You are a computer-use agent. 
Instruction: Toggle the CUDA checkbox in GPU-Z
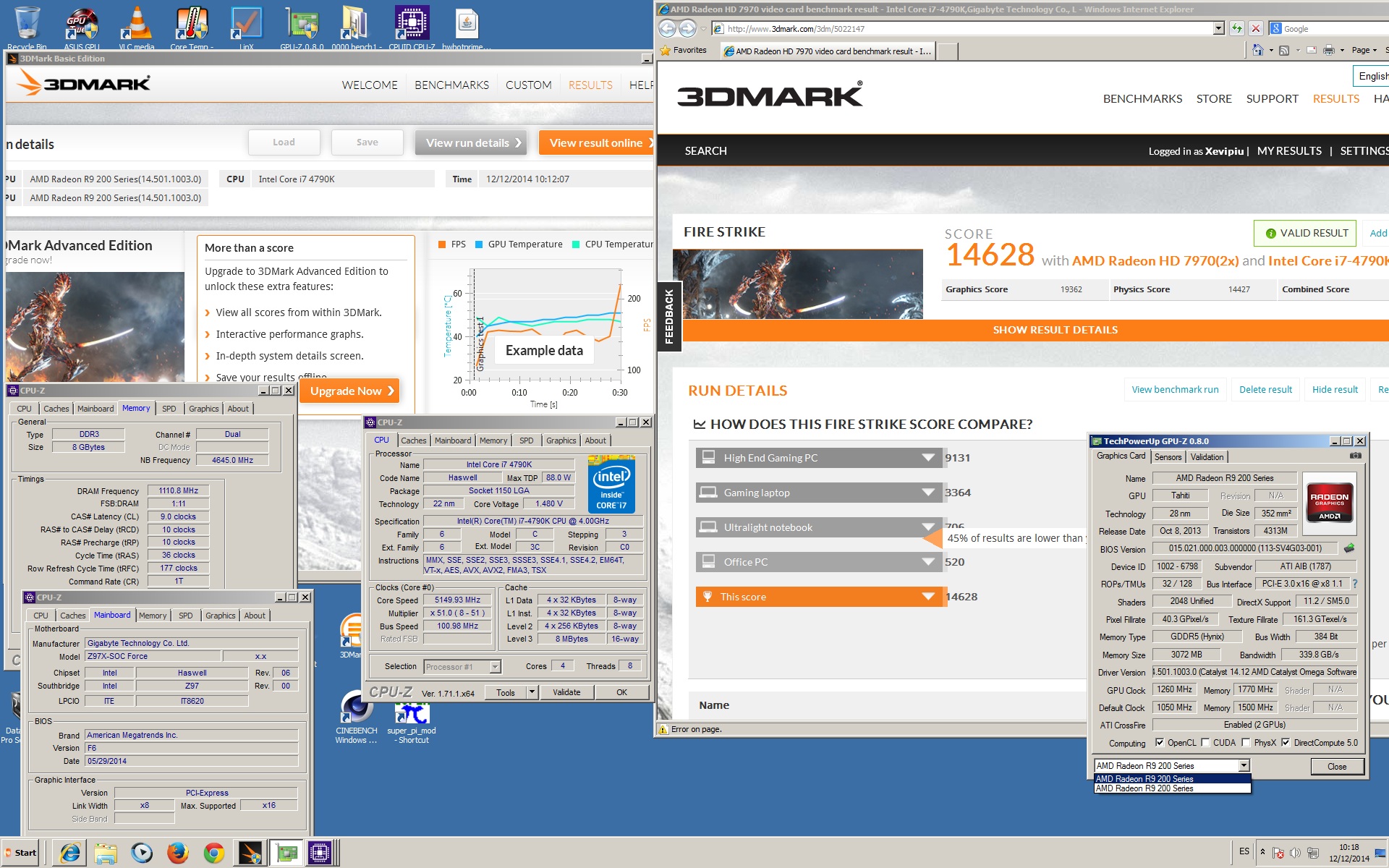pyautogui.click(x=1205, y=742)
